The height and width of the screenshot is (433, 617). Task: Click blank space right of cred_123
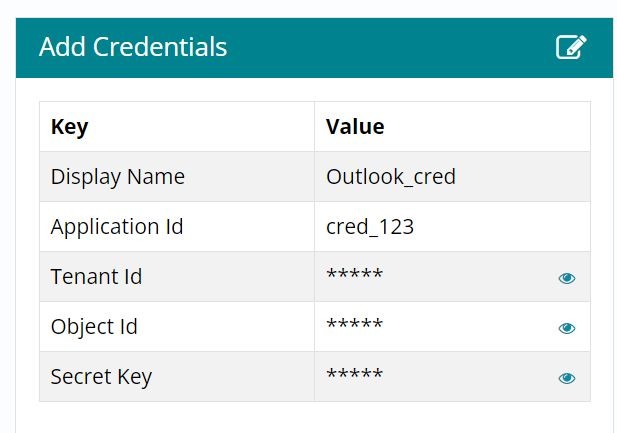[500, 227]
